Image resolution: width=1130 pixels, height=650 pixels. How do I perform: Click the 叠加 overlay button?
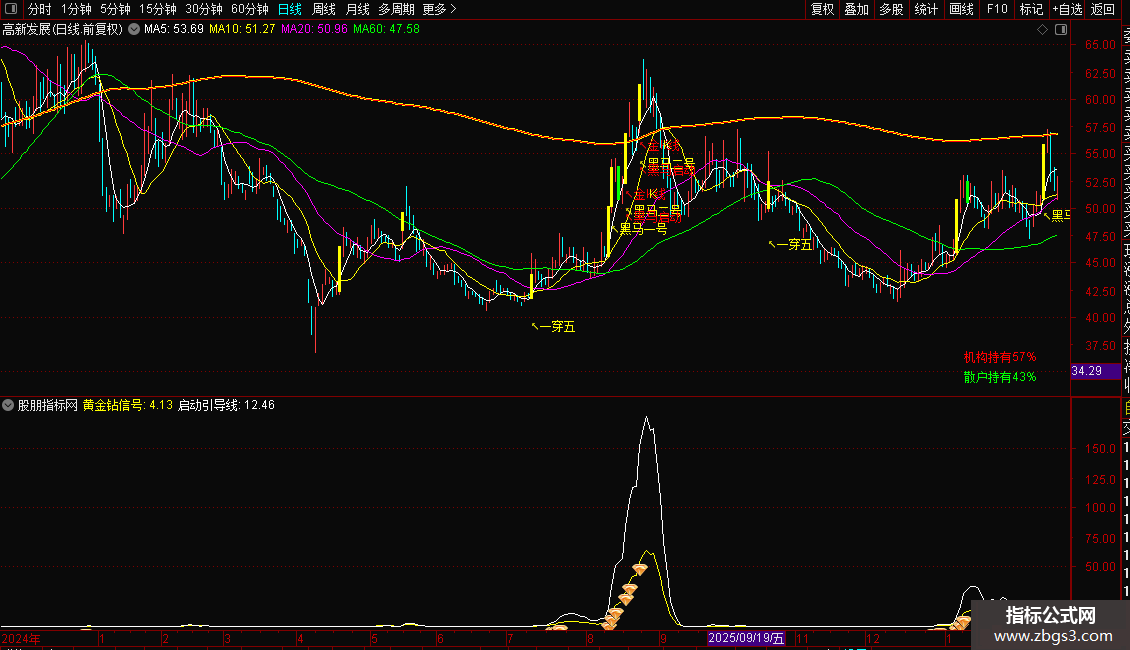pyautogui.click(x=856, y=9)
